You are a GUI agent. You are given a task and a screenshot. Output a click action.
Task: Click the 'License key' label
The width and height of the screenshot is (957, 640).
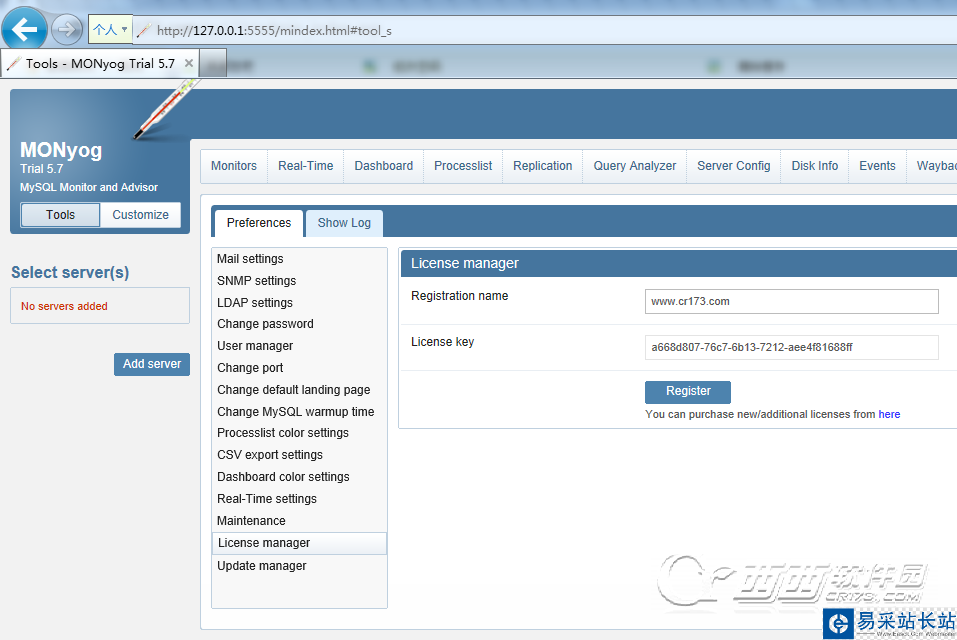(x=442, y=342)
